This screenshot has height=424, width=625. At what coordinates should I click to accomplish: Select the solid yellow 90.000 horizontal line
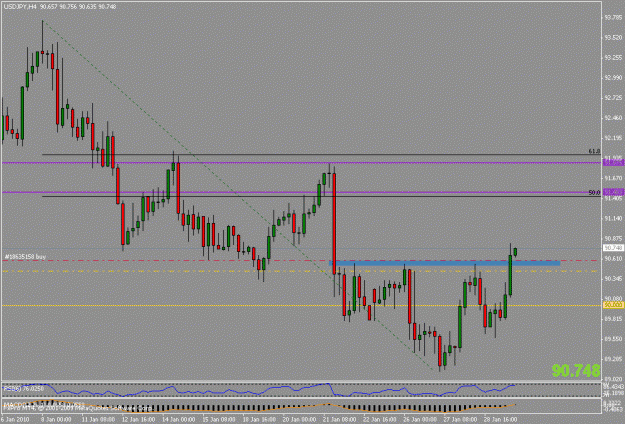pos(301,305)
